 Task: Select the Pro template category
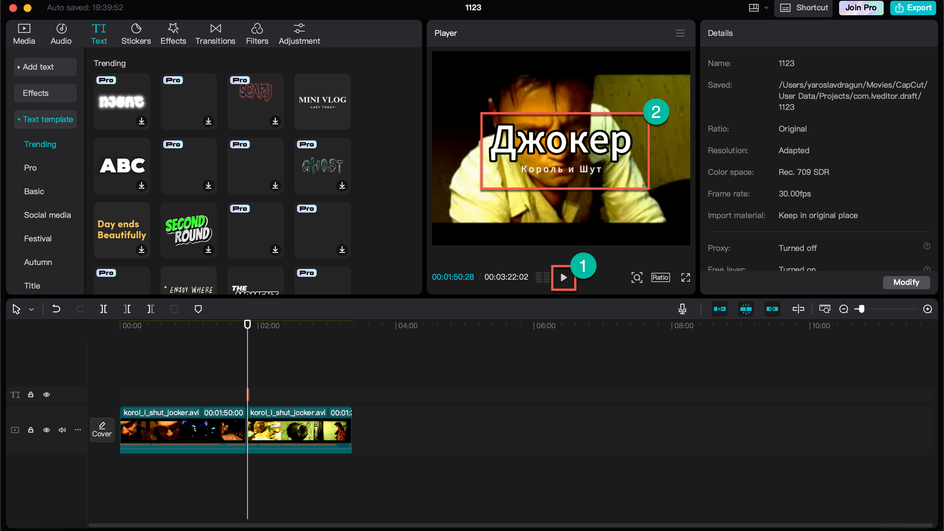(x=30, y=167)
